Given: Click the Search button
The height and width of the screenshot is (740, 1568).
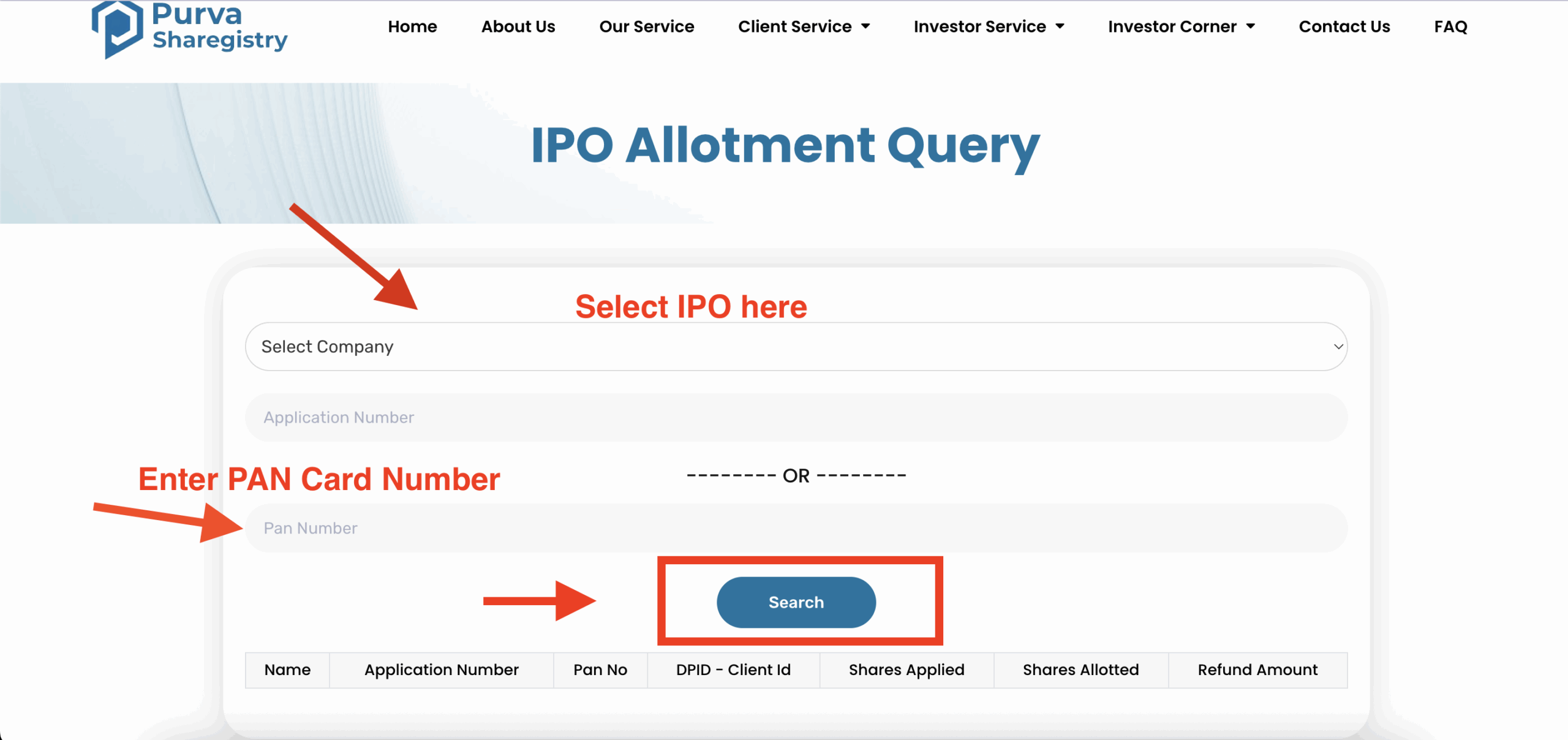Looking at the screenshot, I should [x=796, y=602].
